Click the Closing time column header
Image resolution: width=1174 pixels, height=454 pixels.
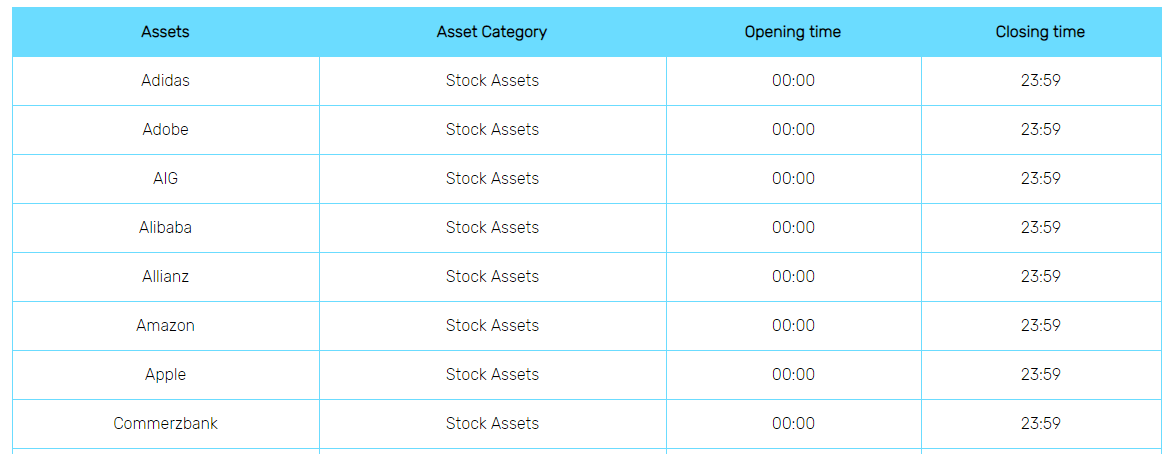coord(1040,32)
